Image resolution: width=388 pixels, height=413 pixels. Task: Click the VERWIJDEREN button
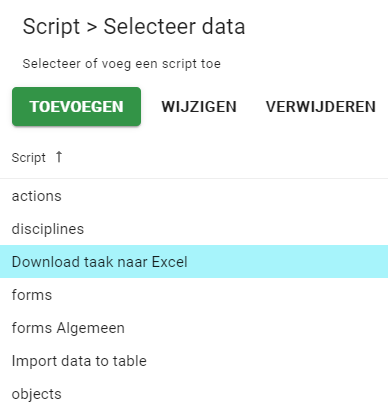(321, 107)
